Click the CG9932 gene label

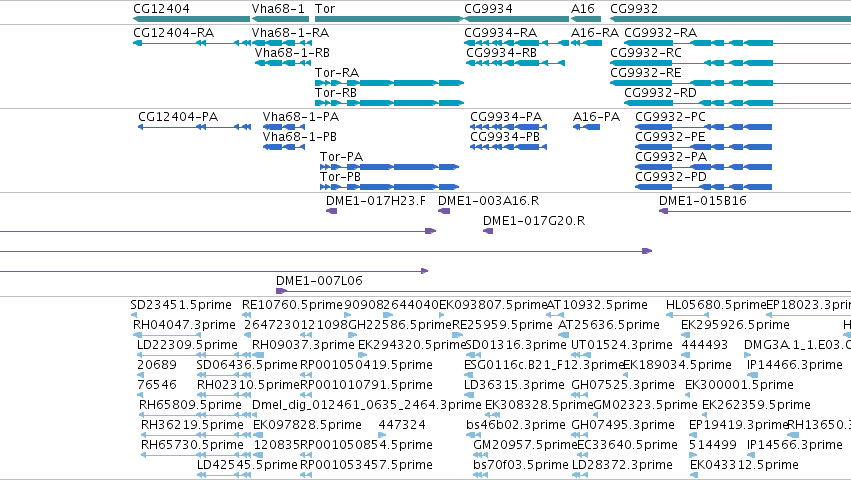[x=634, y=9]
